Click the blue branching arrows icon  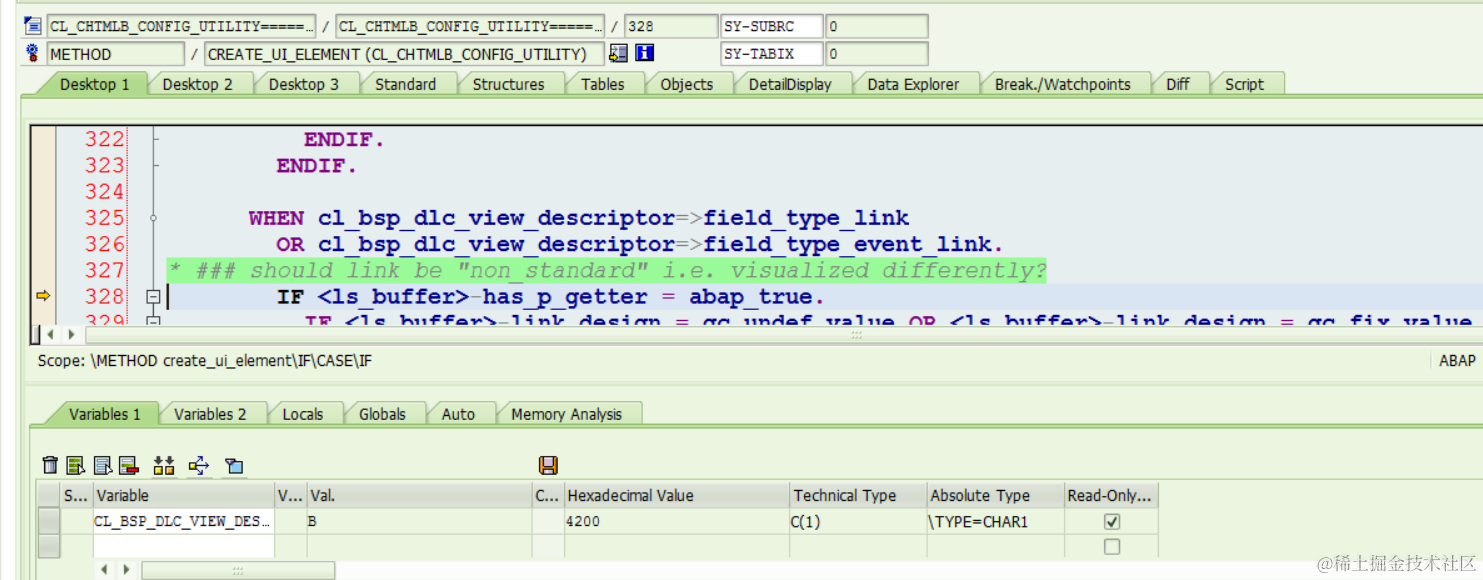click(199, 465)
